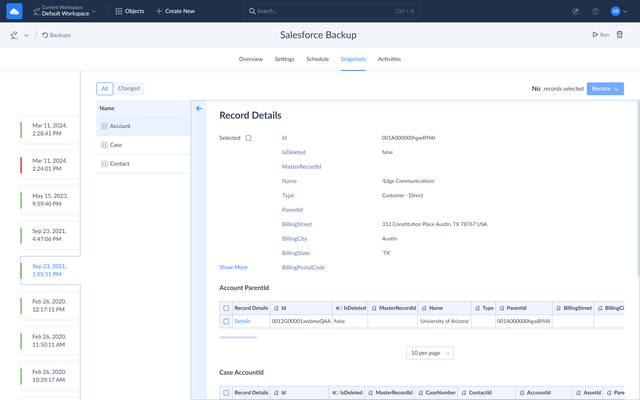Image resolution: width=640 pixels, height=400 pixels.
Task: Click the back arrow beside Record Details
Action: [x=199, y=108]
